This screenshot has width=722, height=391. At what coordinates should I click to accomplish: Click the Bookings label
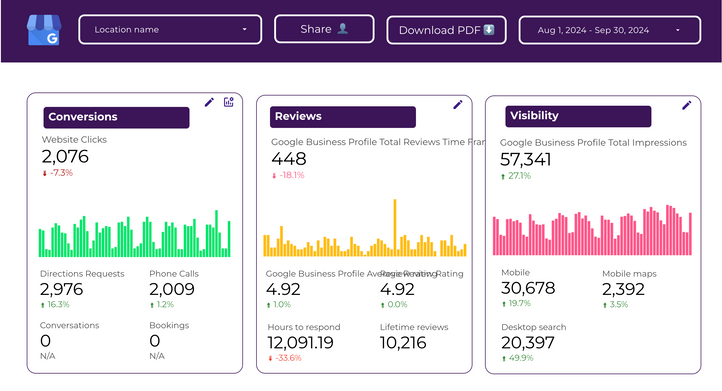click(169, 325)
